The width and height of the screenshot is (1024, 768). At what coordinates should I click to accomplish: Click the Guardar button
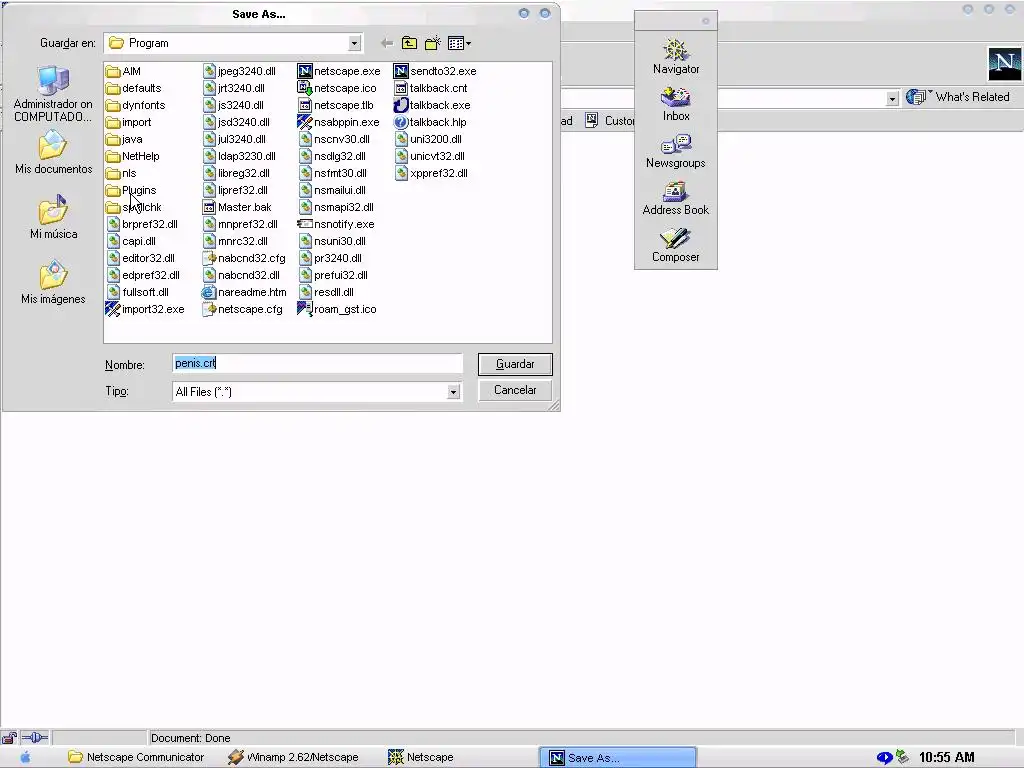click(515, 364)
